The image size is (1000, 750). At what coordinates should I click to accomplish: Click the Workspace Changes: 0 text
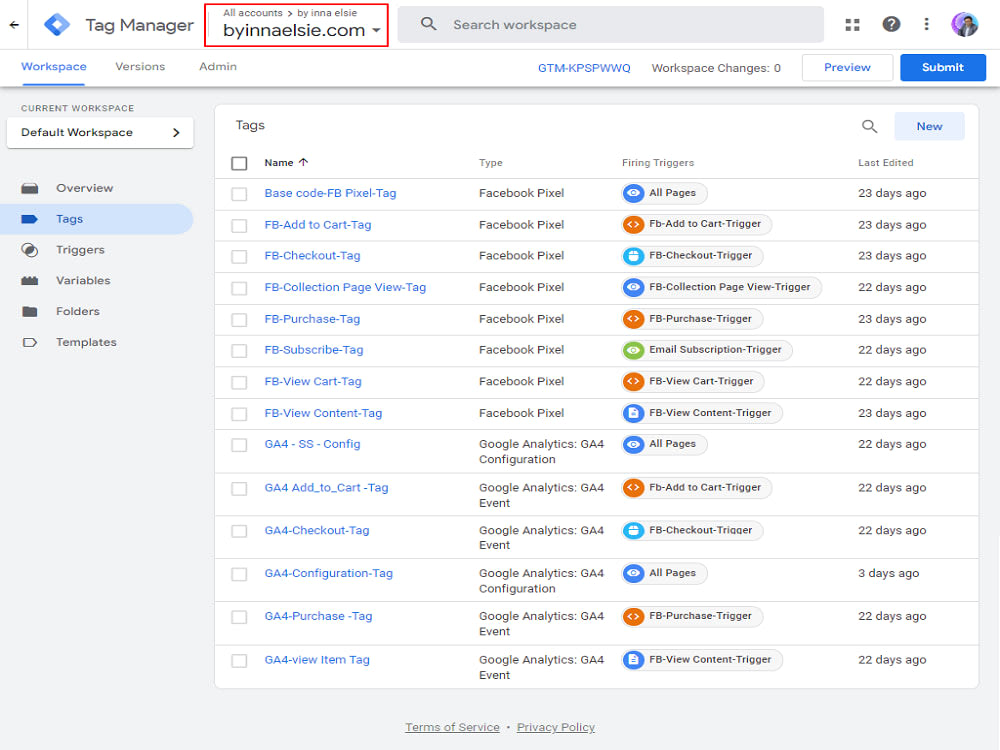tap(716, 68)
